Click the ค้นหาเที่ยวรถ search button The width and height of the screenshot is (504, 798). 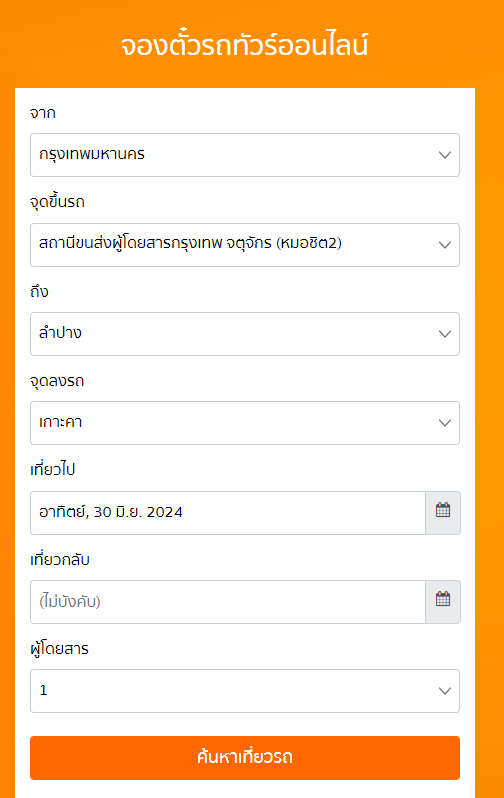click(245, 757)
